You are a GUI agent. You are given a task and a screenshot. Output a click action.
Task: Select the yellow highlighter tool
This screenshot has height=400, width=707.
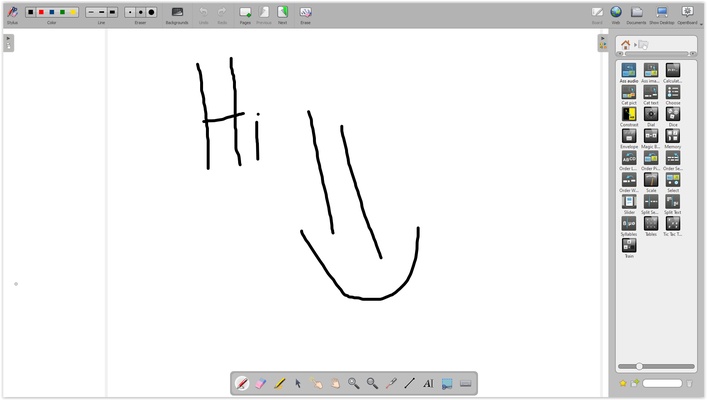[x=280, y=383]
